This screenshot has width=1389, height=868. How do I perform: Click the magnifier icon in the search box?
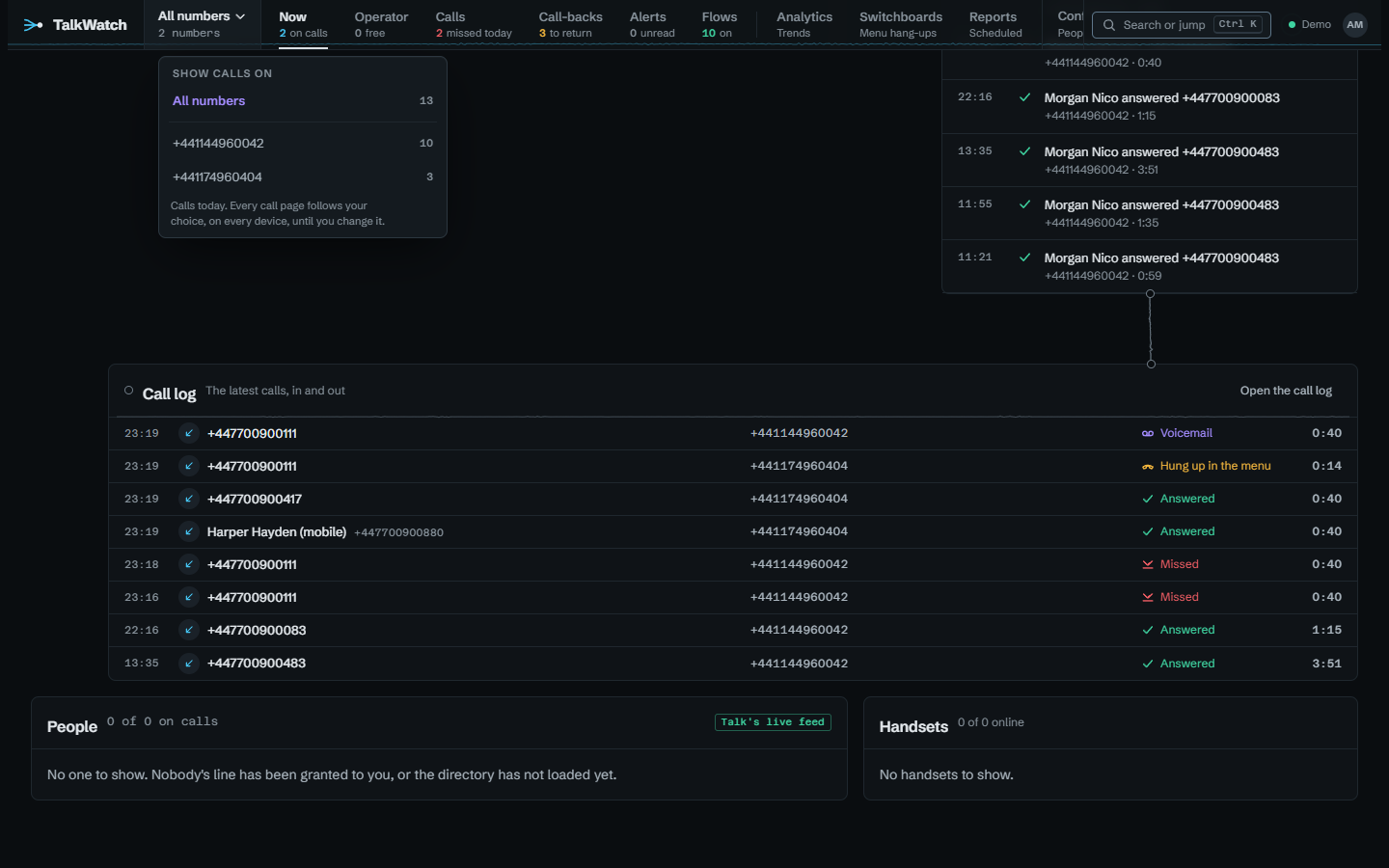tap(1109, 25)
